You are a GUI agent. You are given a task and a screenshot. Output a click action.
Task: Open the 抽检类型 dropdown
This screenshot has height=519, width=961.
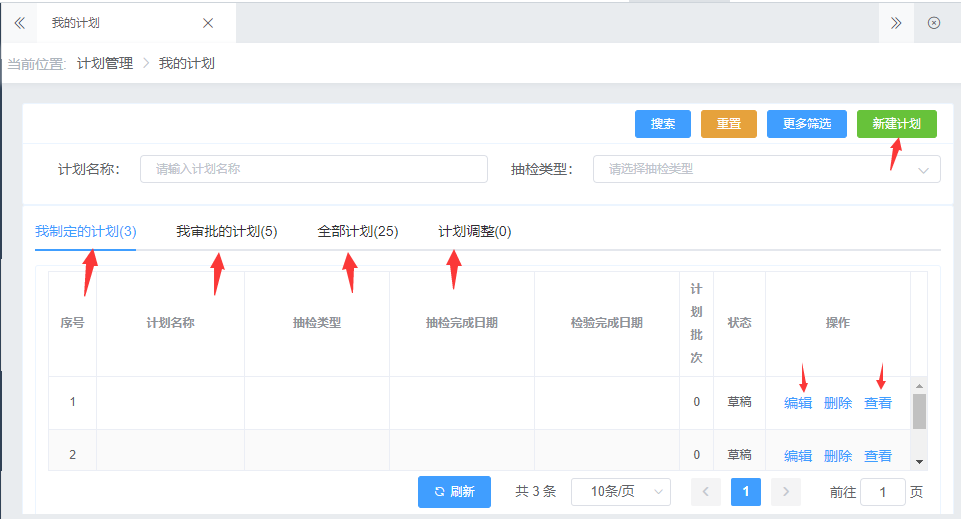coord(767,169)
